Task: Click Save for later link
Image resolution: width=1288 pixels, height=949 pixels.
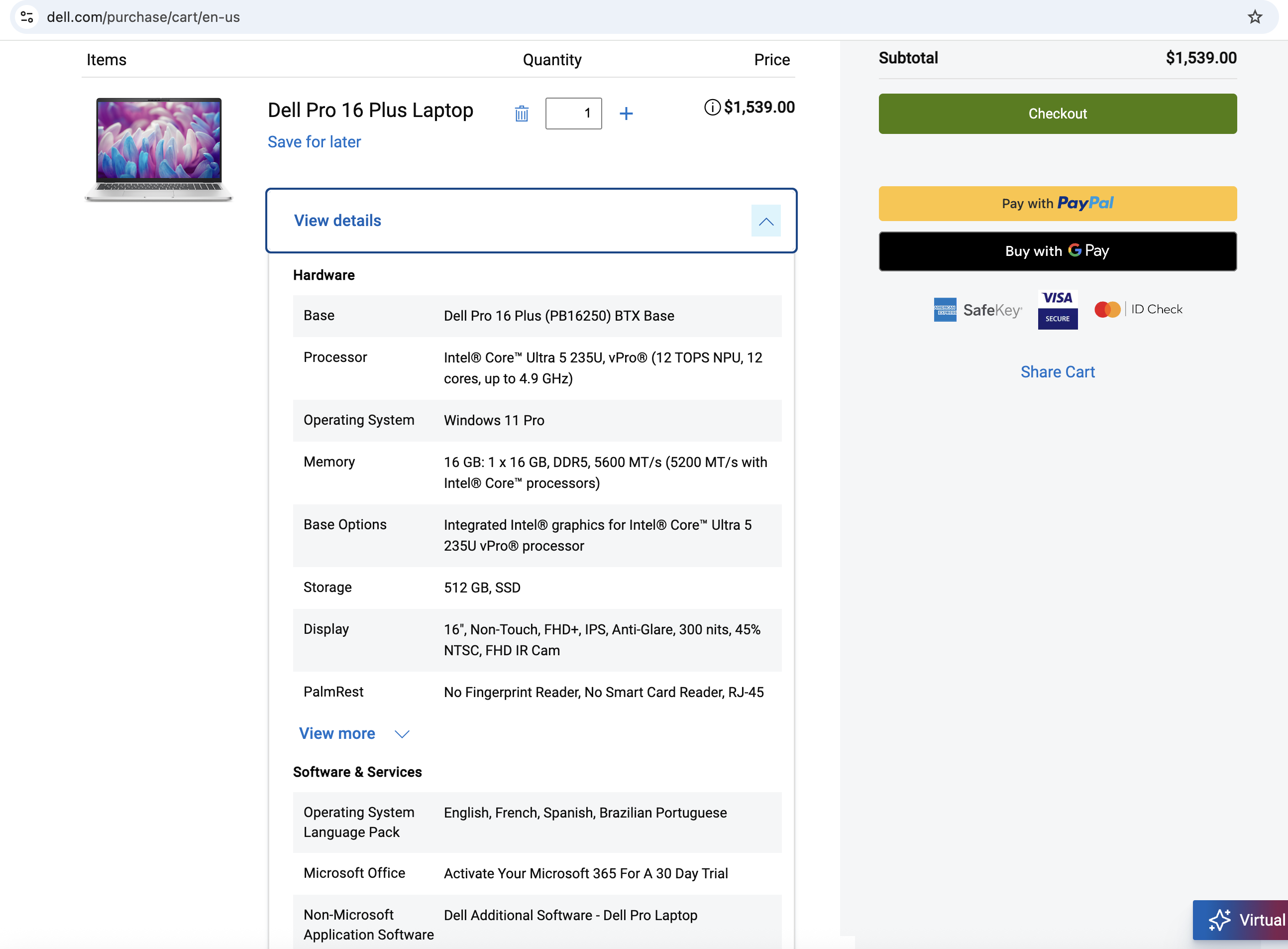Action: click(x=314, y=142)
